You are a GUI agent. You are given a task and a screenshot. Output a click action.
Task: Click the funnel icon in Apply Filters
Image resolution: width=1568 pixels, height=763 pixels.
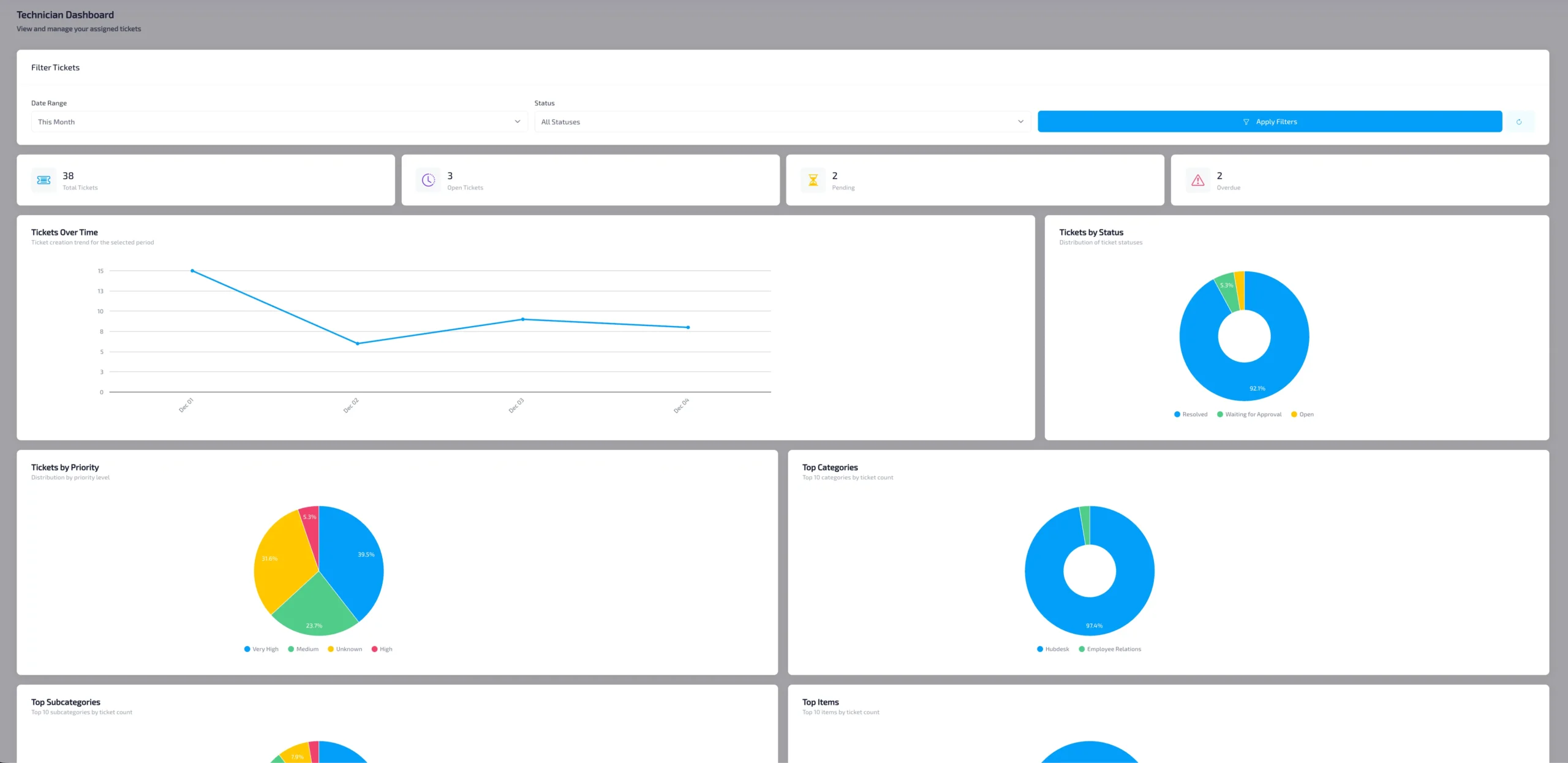[x=1246, y=122]
